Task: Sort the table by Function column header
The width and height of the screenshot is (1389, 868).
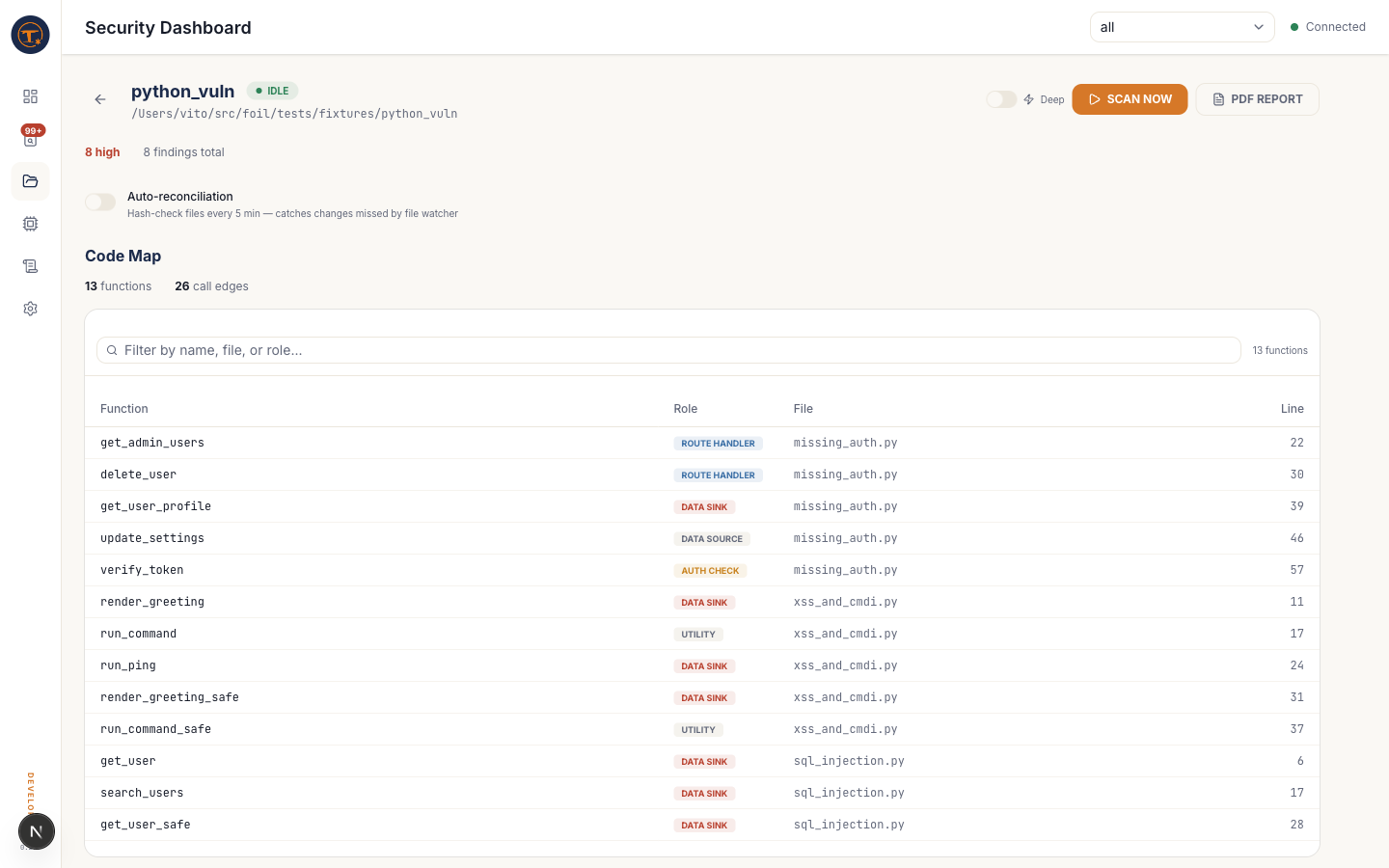Action: [124, 409]
